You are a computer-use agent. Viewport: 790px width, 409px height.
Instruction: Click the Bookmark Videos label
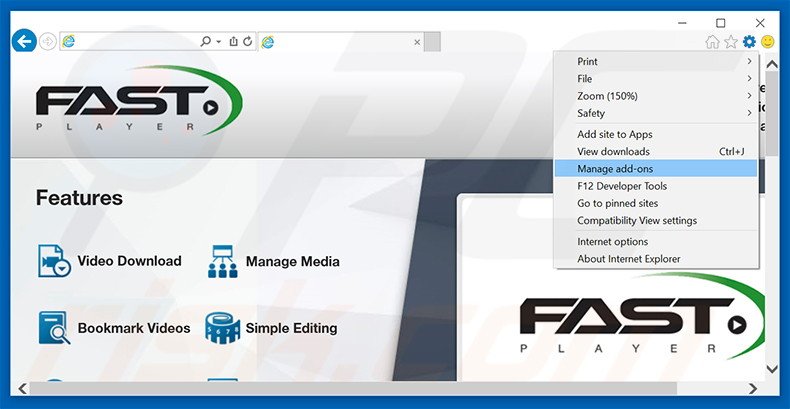(x=134, y=328)
